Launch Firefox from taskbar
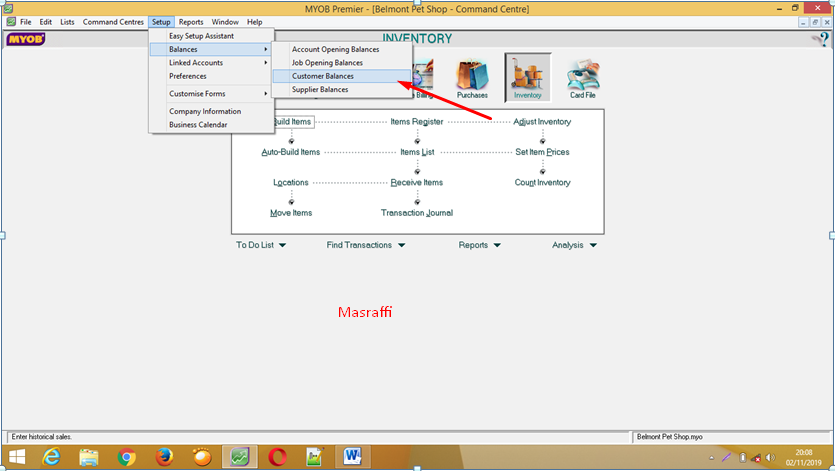835x471 pixels. tap(165, 457)
